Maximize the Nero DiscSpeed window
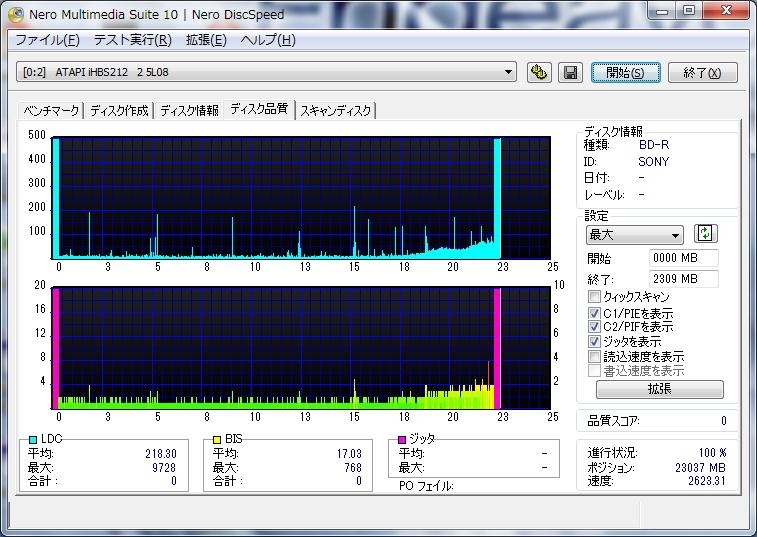 (x=689, y=11)
